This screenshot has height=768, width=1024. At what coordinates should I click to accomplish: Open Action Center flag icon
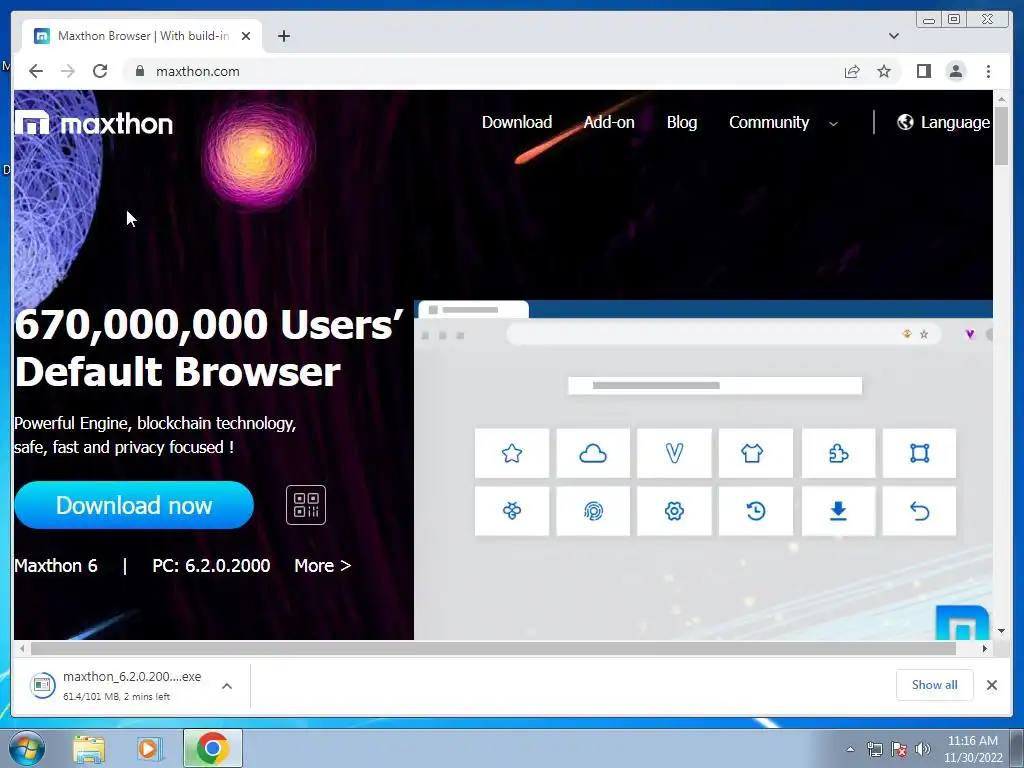click(x=899, y=749)
